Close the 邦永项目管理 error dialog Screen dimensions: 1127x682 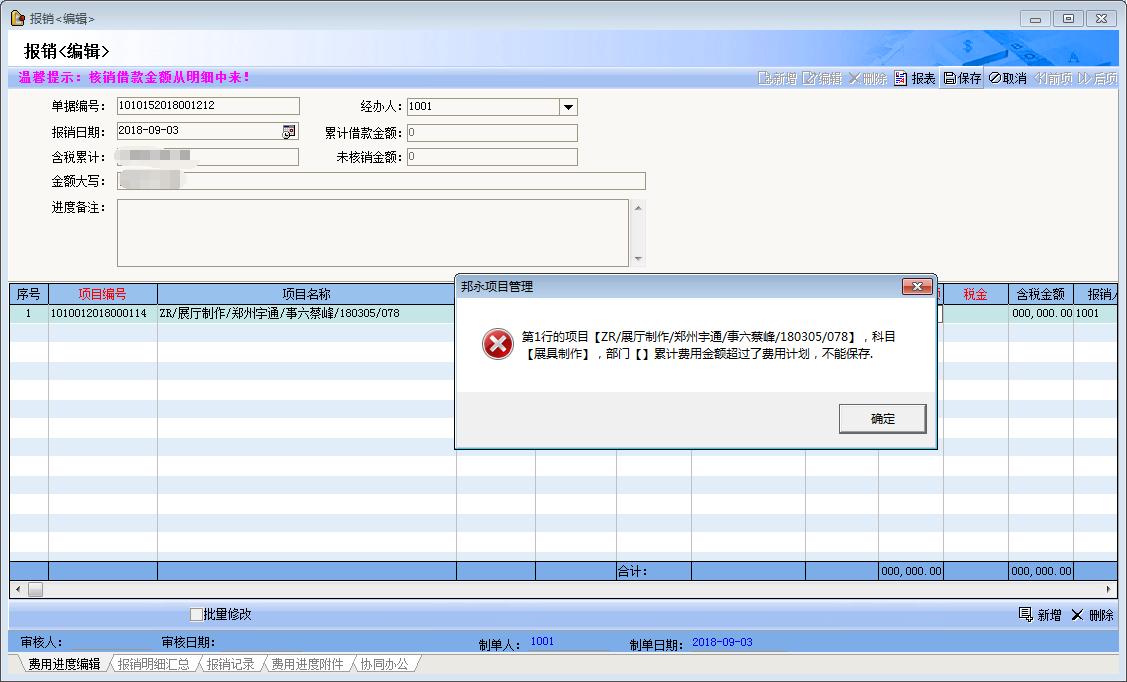[916, 287]
